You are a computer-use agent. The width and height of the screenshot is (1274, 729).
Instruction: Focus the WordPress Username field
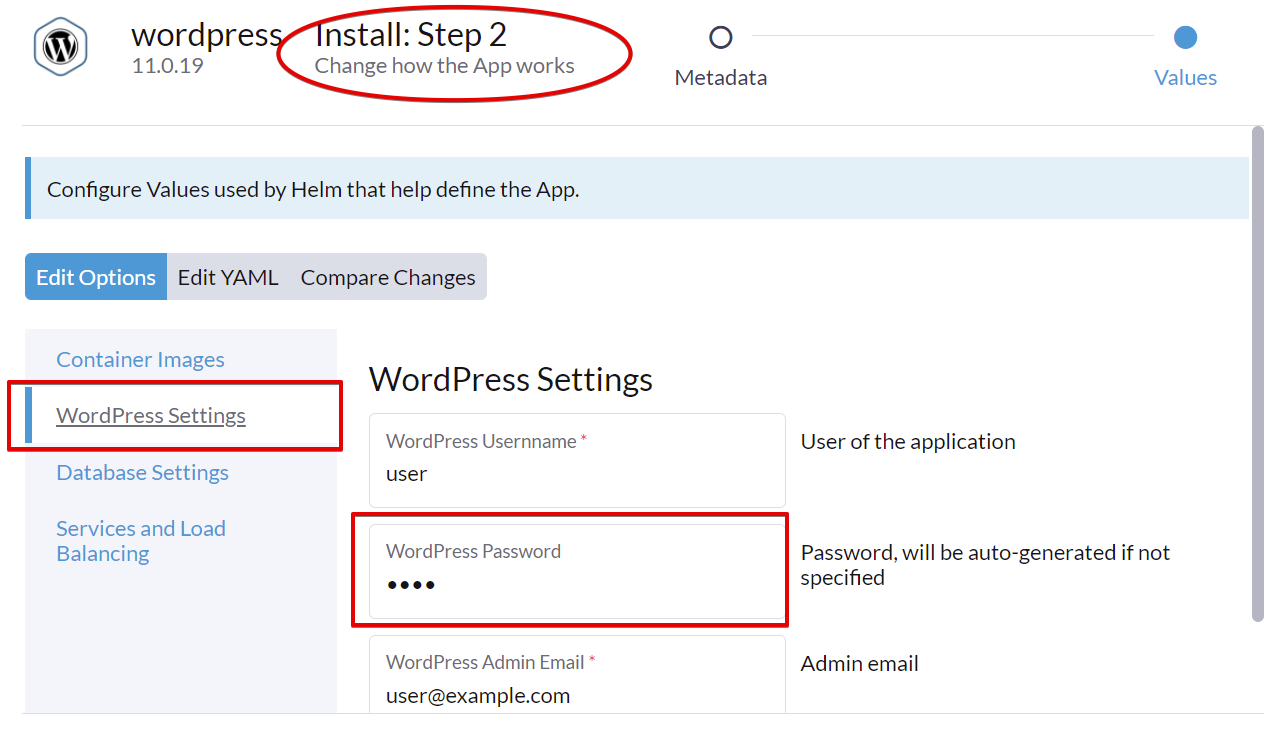(577, 460)
